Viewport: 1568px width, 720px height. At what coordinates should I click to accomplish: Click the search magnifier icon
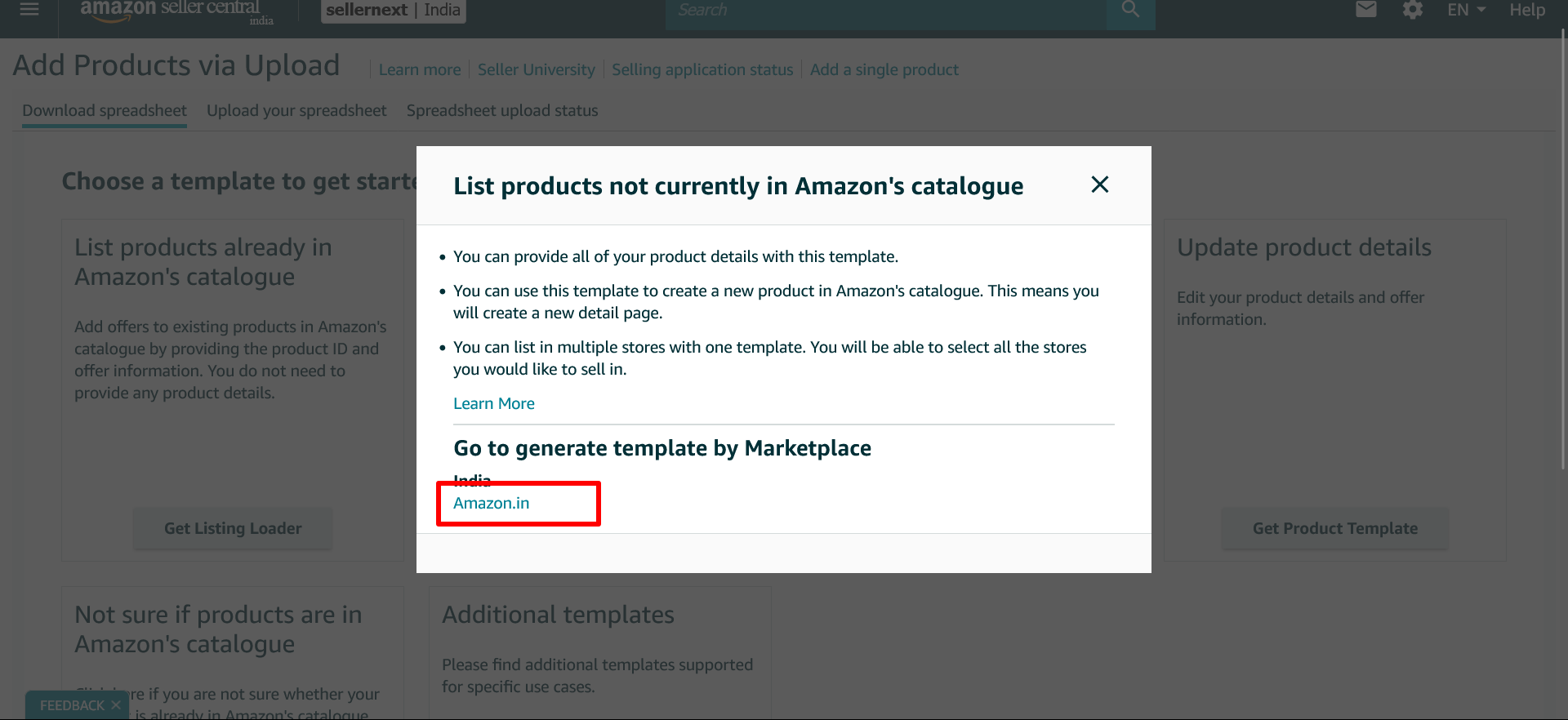[x=1130, y=11]
